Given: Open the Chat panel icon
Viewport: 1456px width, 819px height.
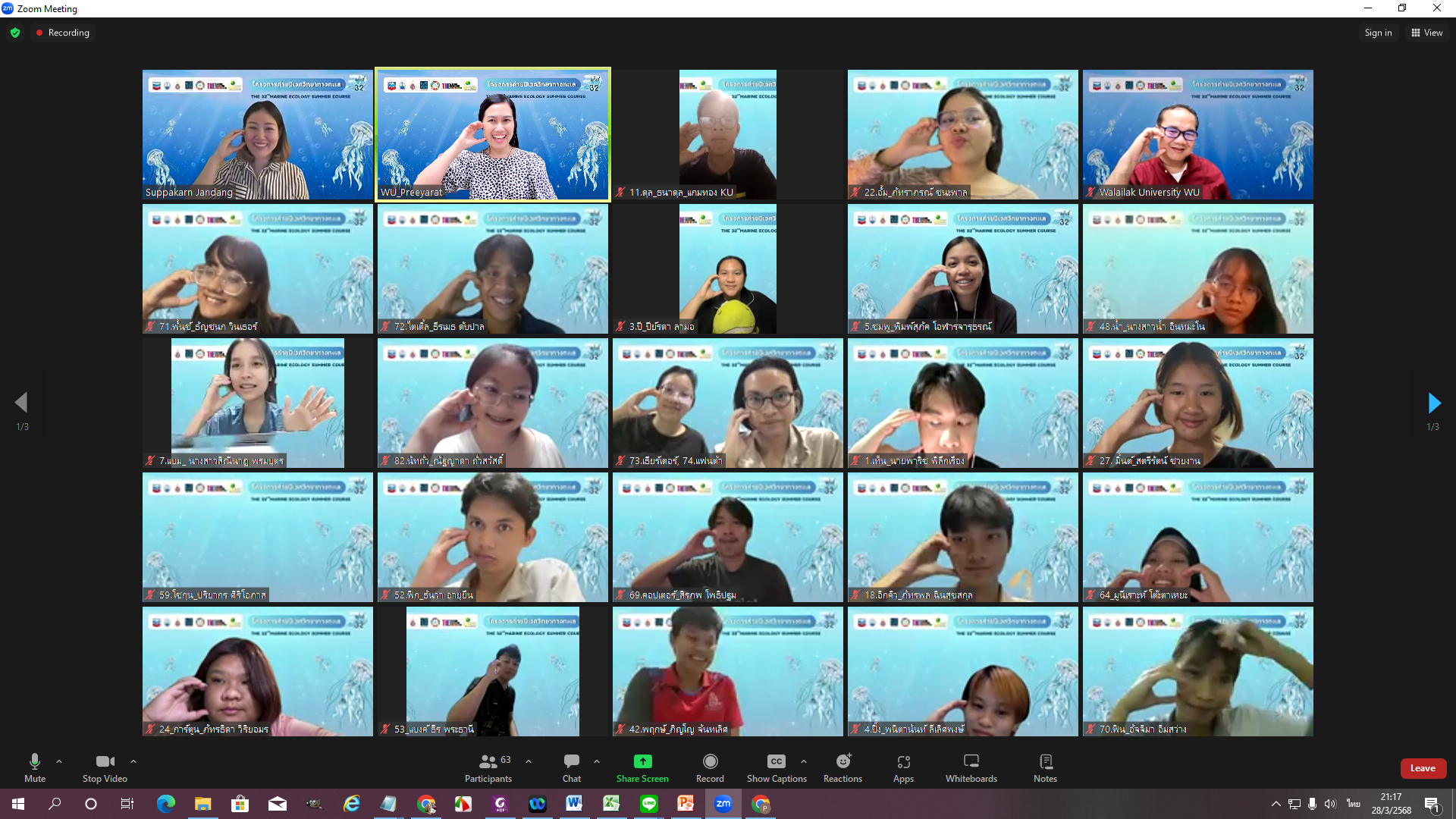Looking at the screenshot, I should tap(572, 761).
